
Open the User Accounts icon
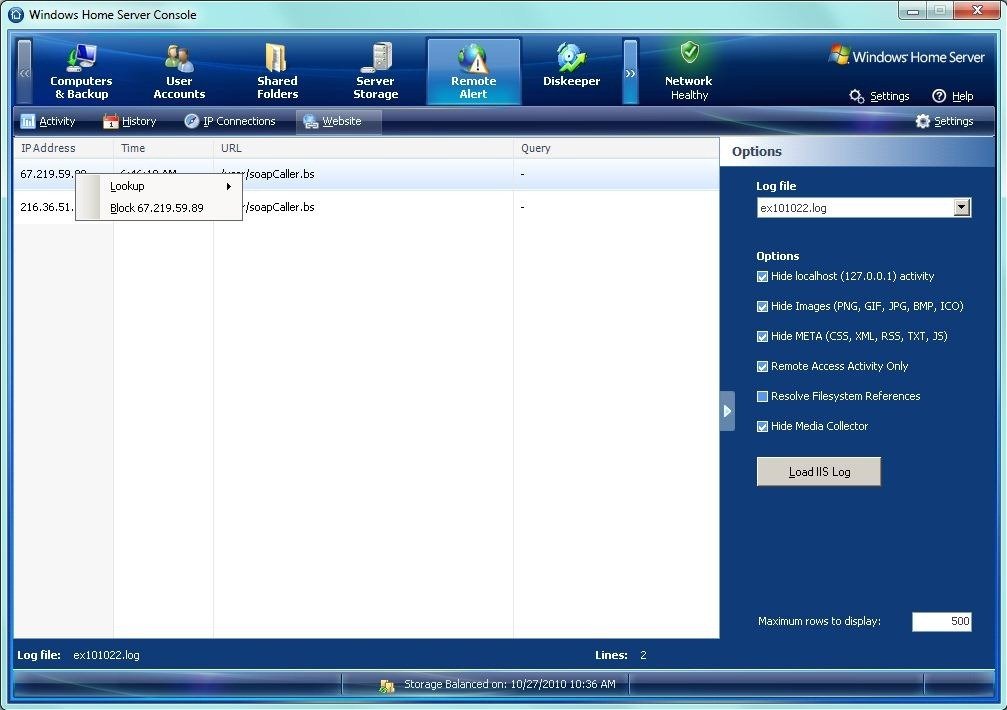[x=179, y=57]
